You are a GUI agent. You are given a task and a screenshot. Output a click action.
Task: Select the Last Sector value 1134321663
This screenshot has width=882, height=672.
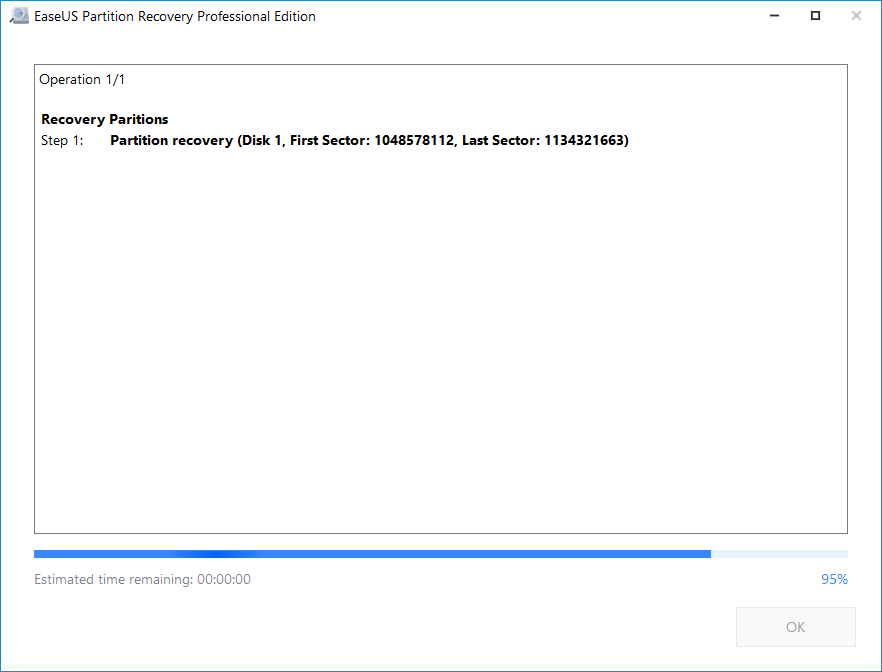(584, 141)
